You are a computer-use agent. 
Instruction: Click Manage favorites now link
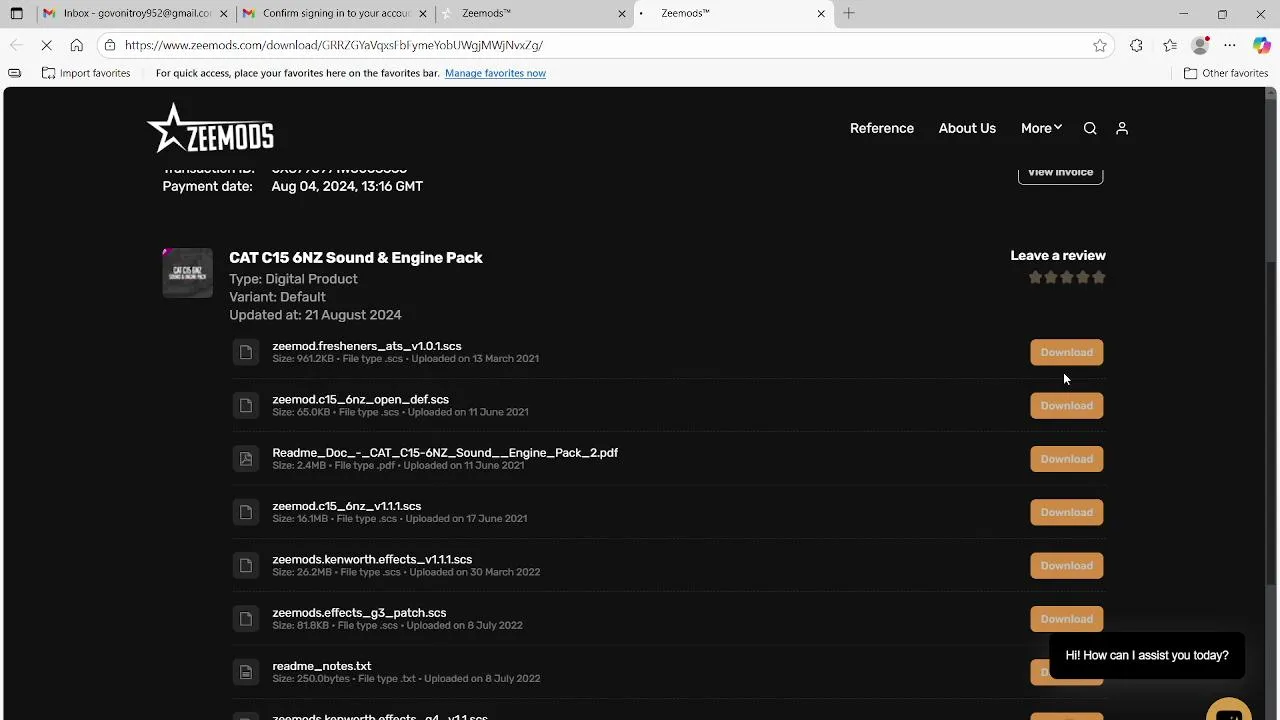495,73
